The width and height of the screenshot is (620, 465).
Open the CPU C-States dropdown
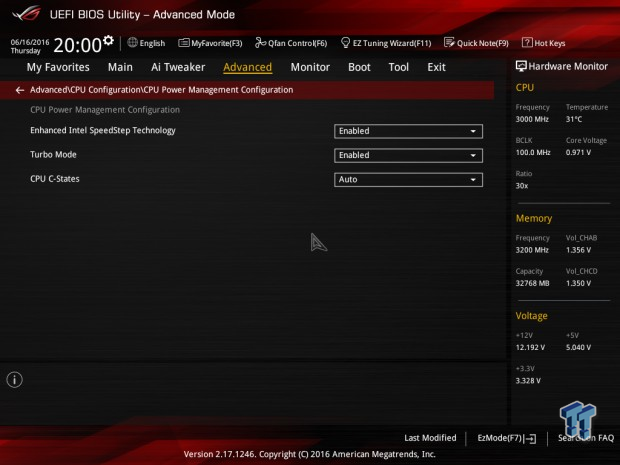point(408,180)
